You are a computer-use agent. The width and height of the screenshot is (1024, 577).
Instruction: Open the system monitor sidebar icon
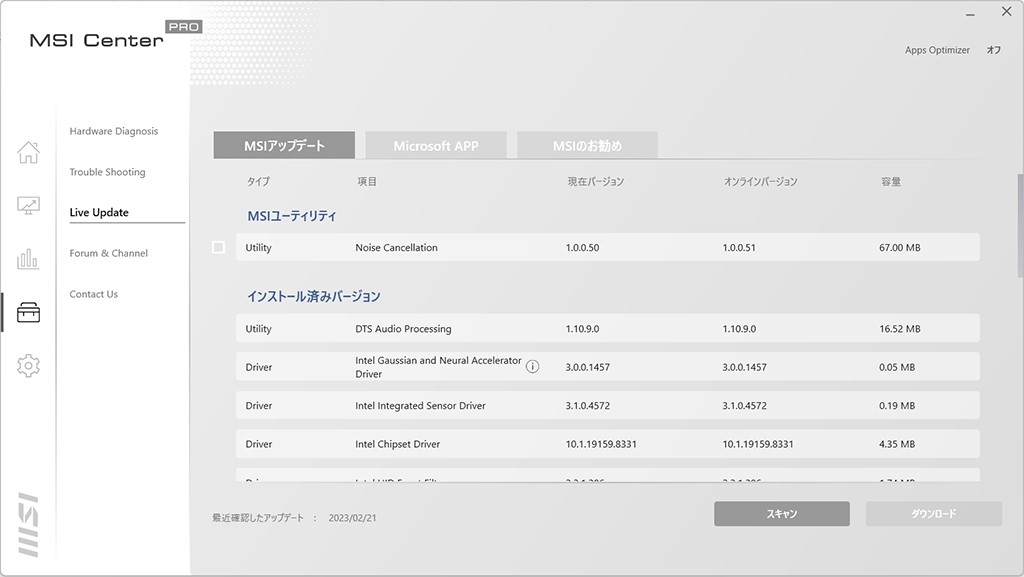pos(28,206)
